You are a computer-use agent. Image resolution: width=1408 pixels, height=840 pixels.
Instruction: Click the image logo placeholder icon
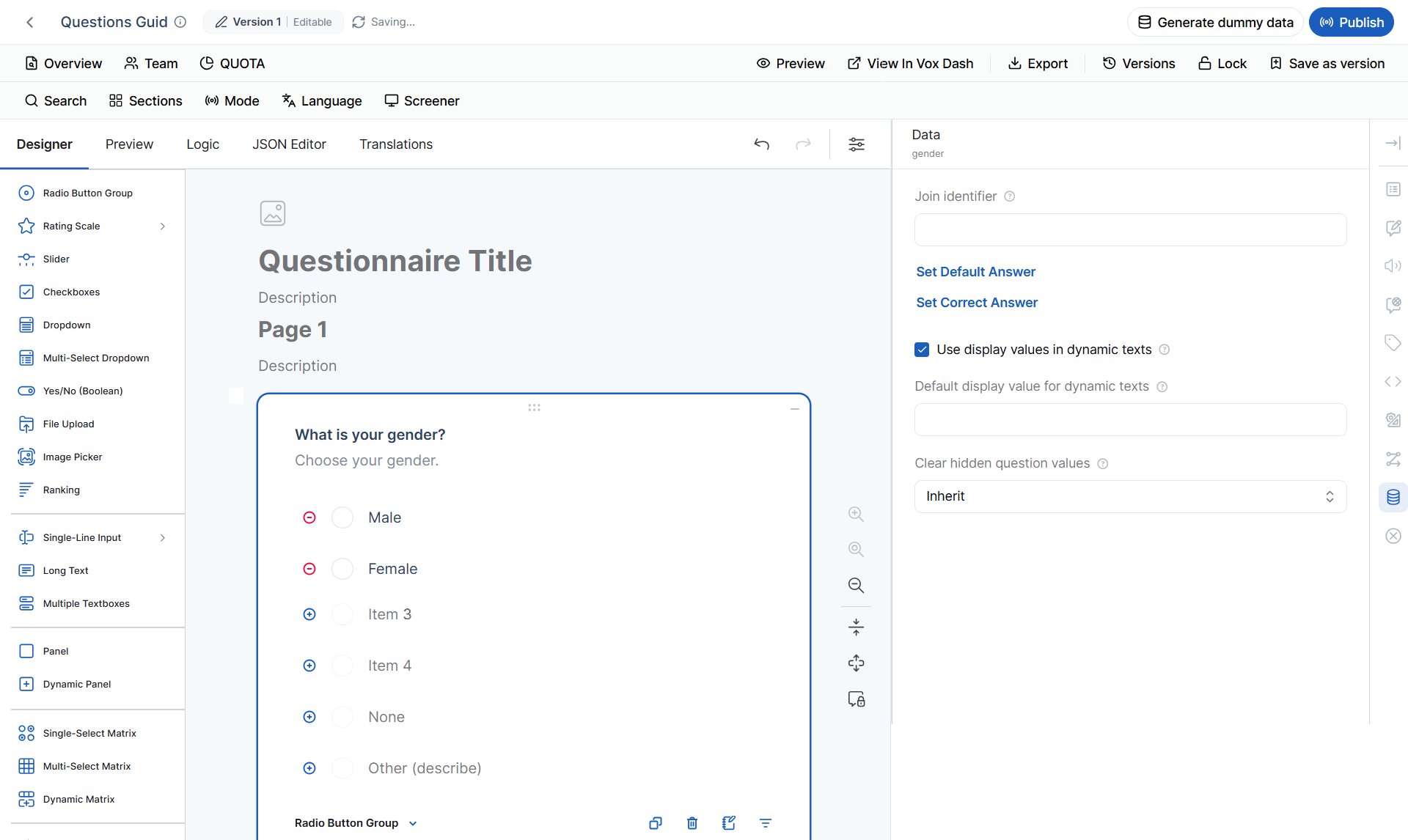click(x=273, y=213)
